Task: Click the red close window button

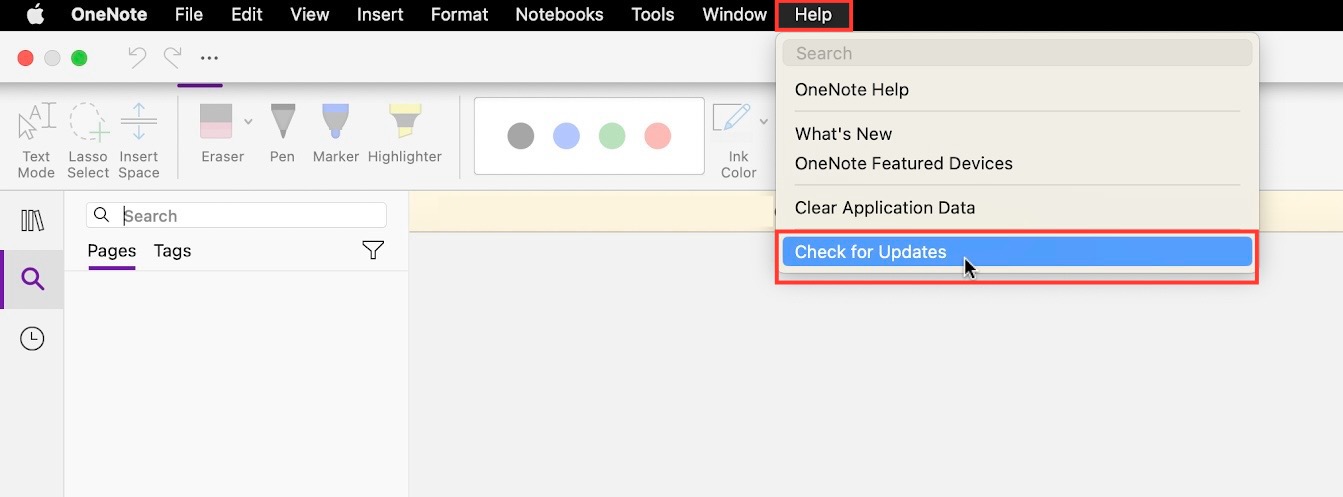Action: tap(26, 58)
